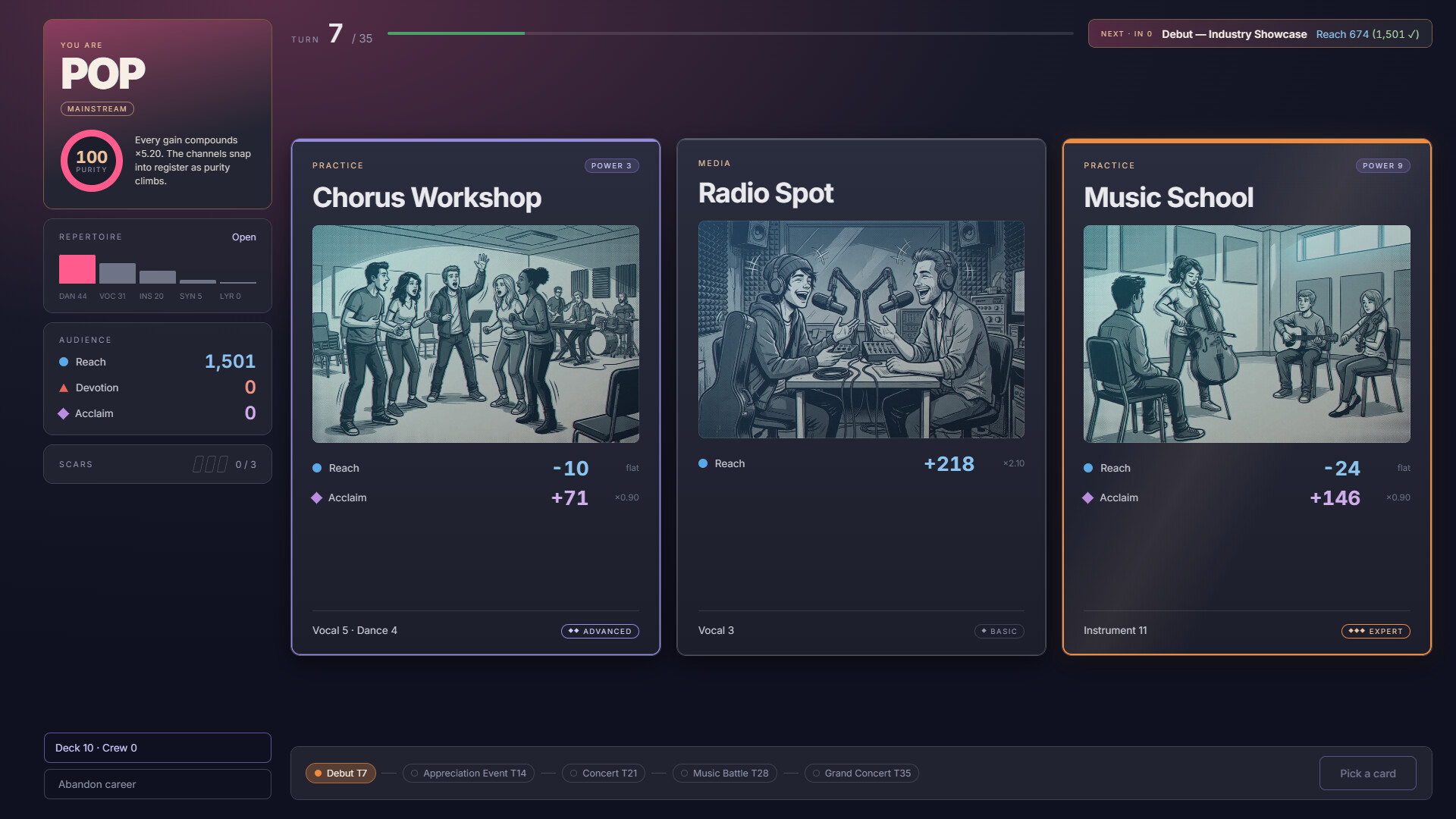The width and height of the screenshot is (1456, 819).
Task: Click the purple Acclaim diamond icon in Audience
Action: 64,414
